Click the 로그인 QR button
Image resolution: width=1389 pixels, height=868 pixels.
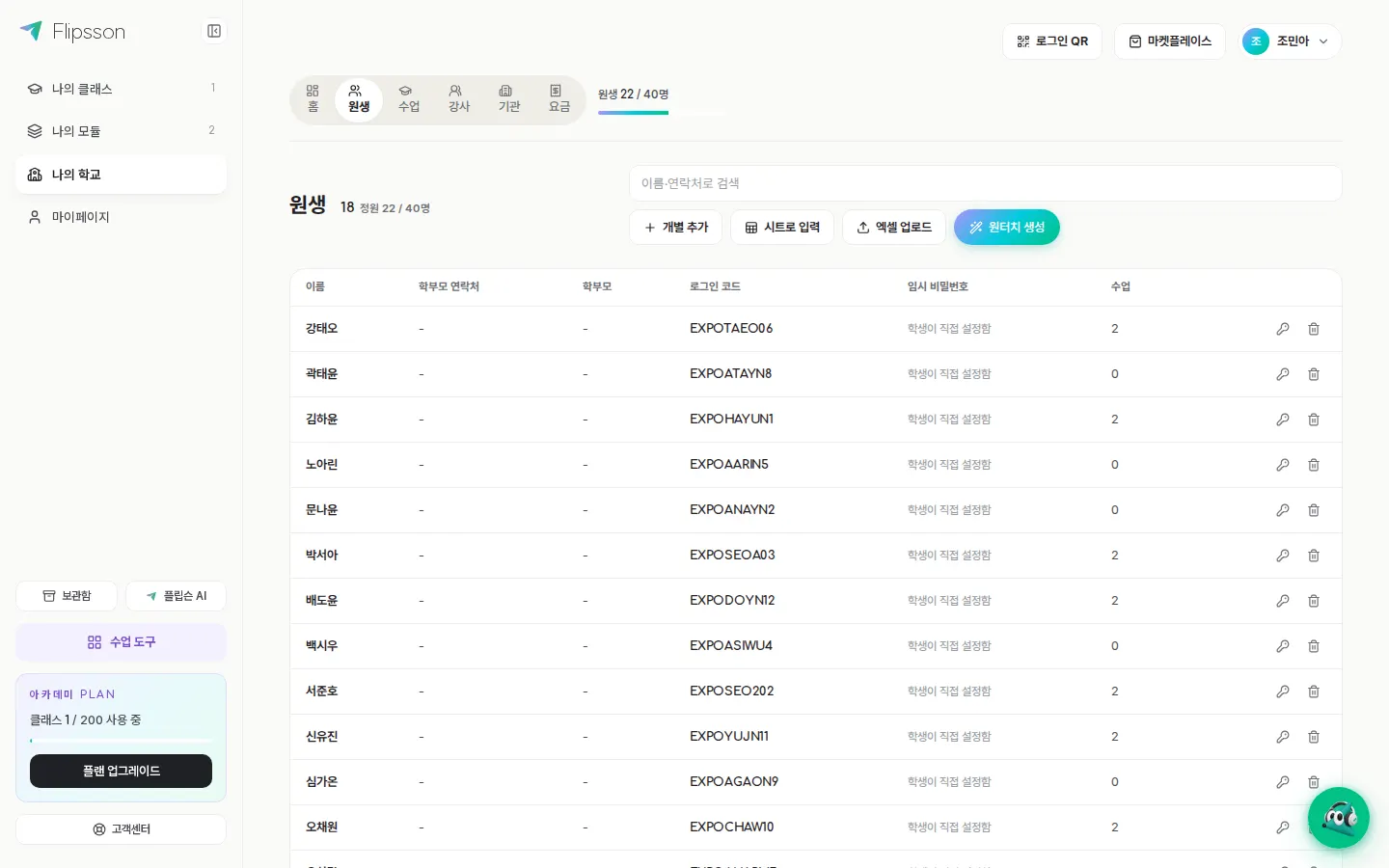click(x=1052, y=41)
